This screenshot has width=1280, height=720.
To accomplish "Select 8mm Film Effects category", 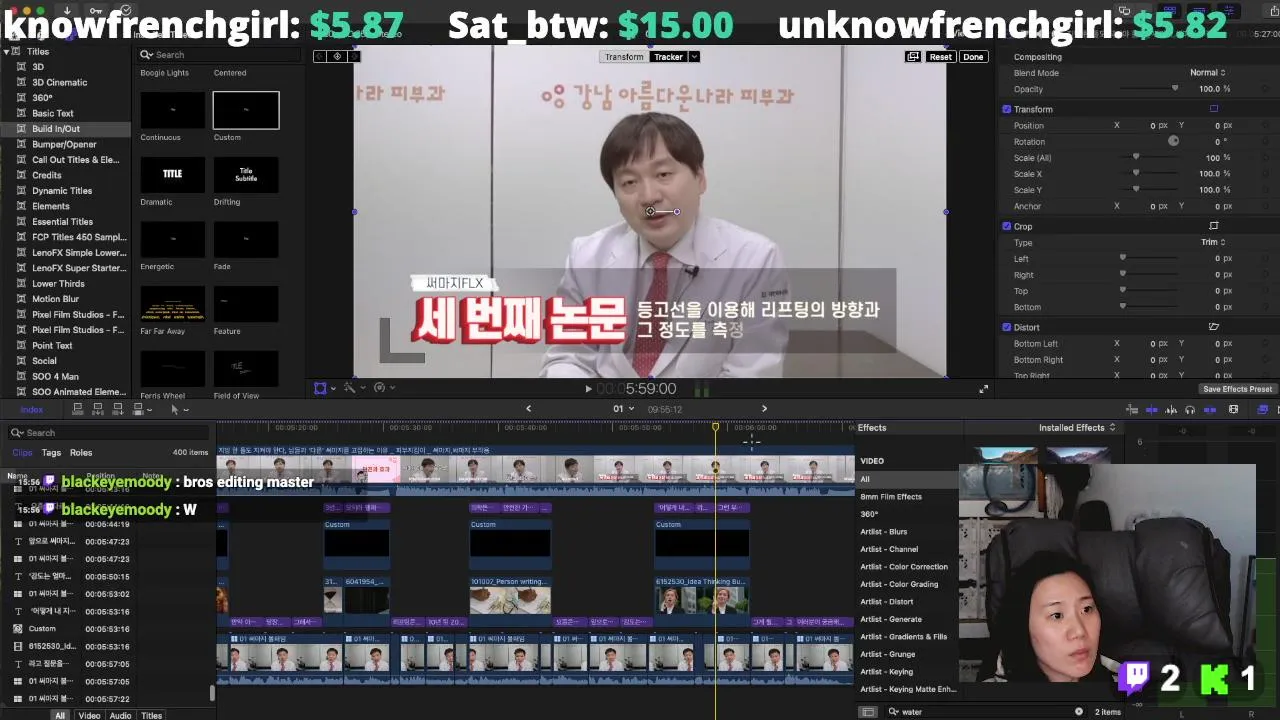I will pos(891,497).
